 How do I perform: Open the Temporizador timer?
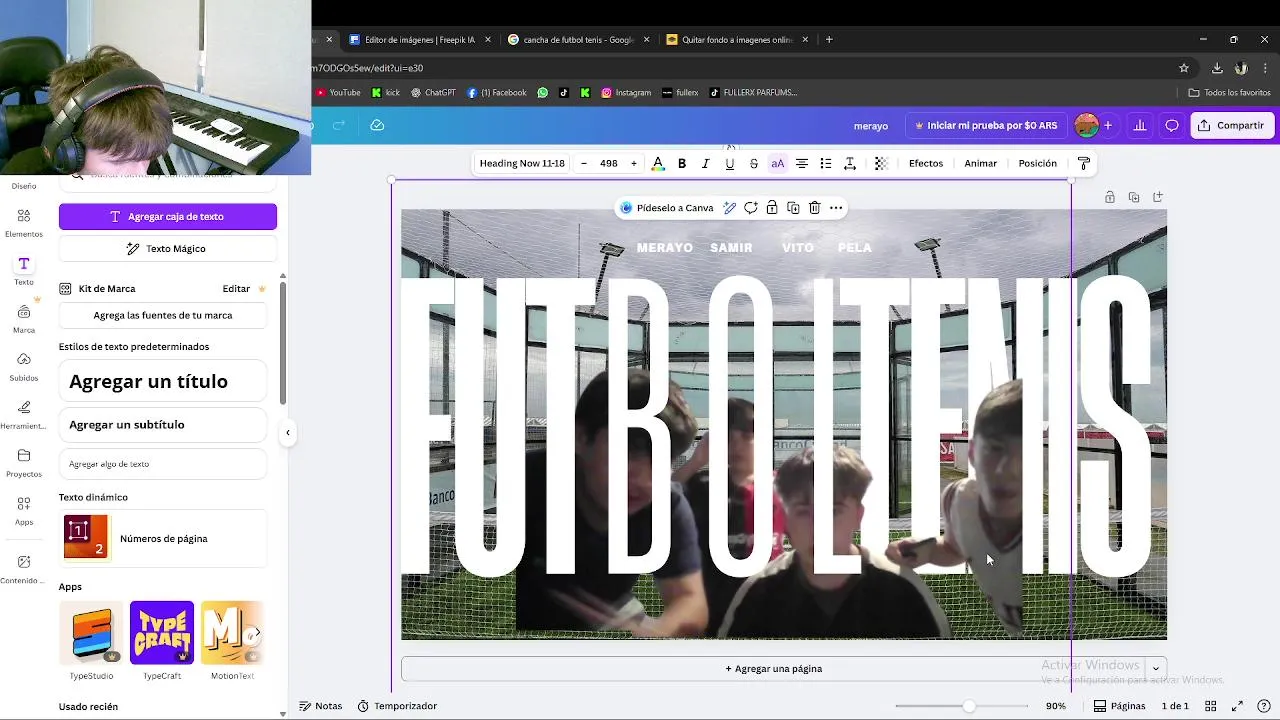coord(397,706)
